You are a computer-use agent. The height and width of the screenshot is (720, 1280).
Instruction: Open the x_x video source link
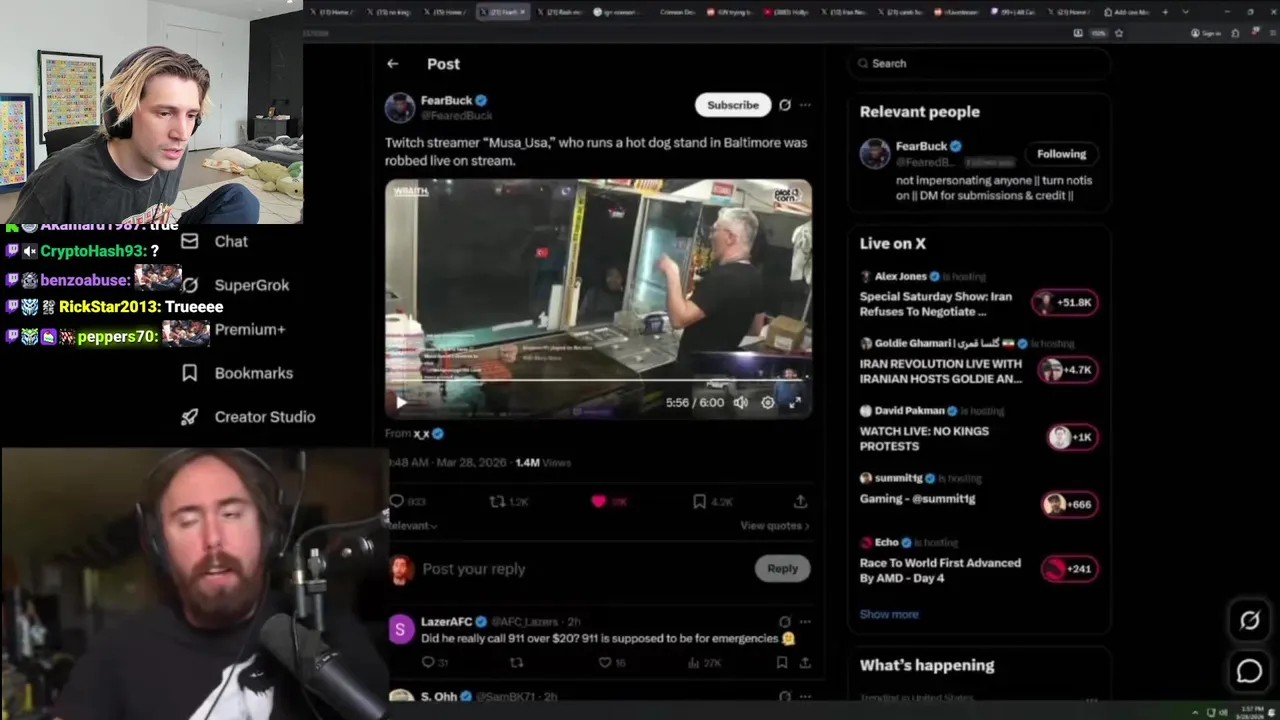point(421,434)
